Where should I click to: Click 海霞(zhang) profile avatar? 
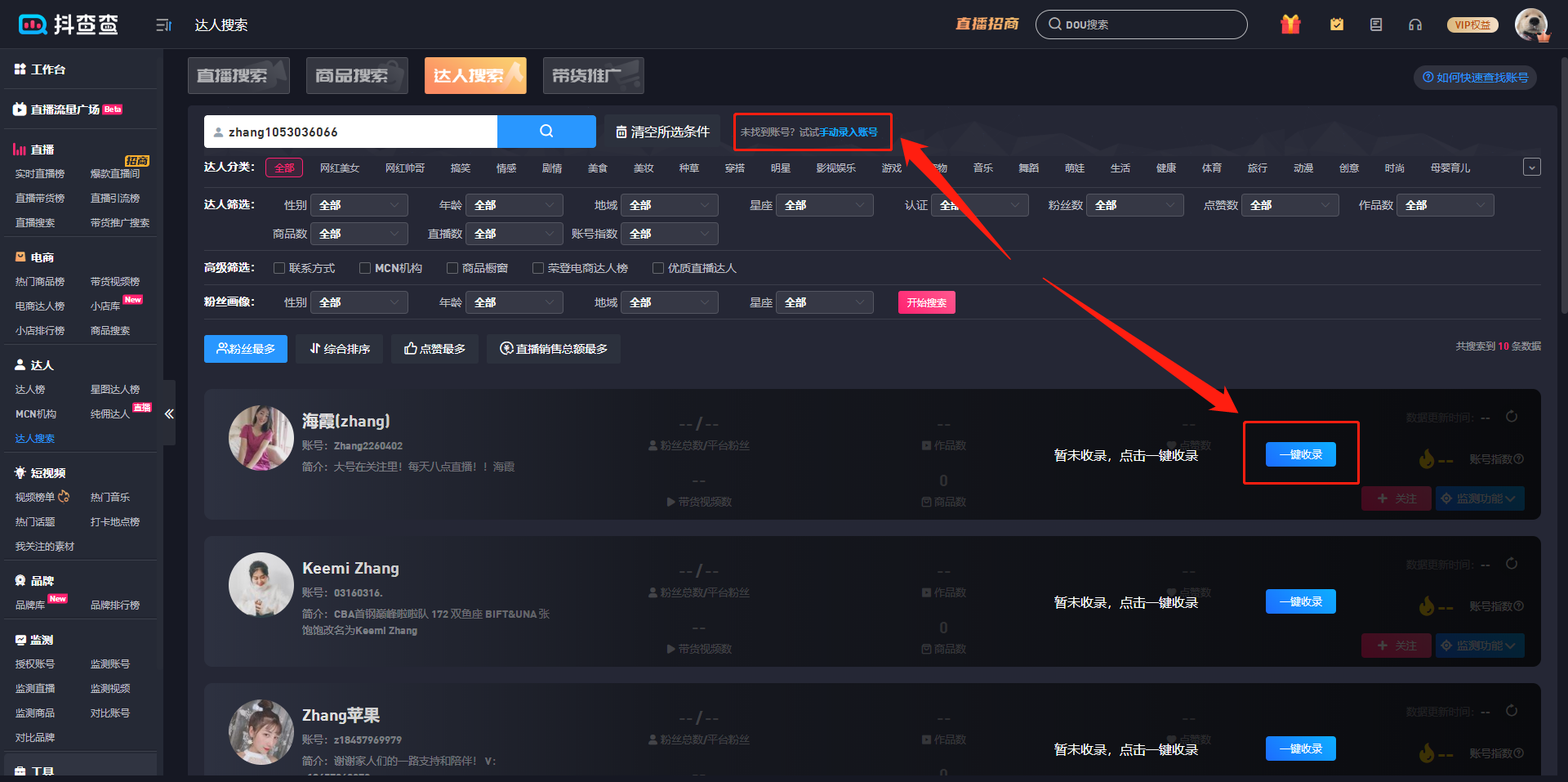pyautogui.click(x=261, y=438)
